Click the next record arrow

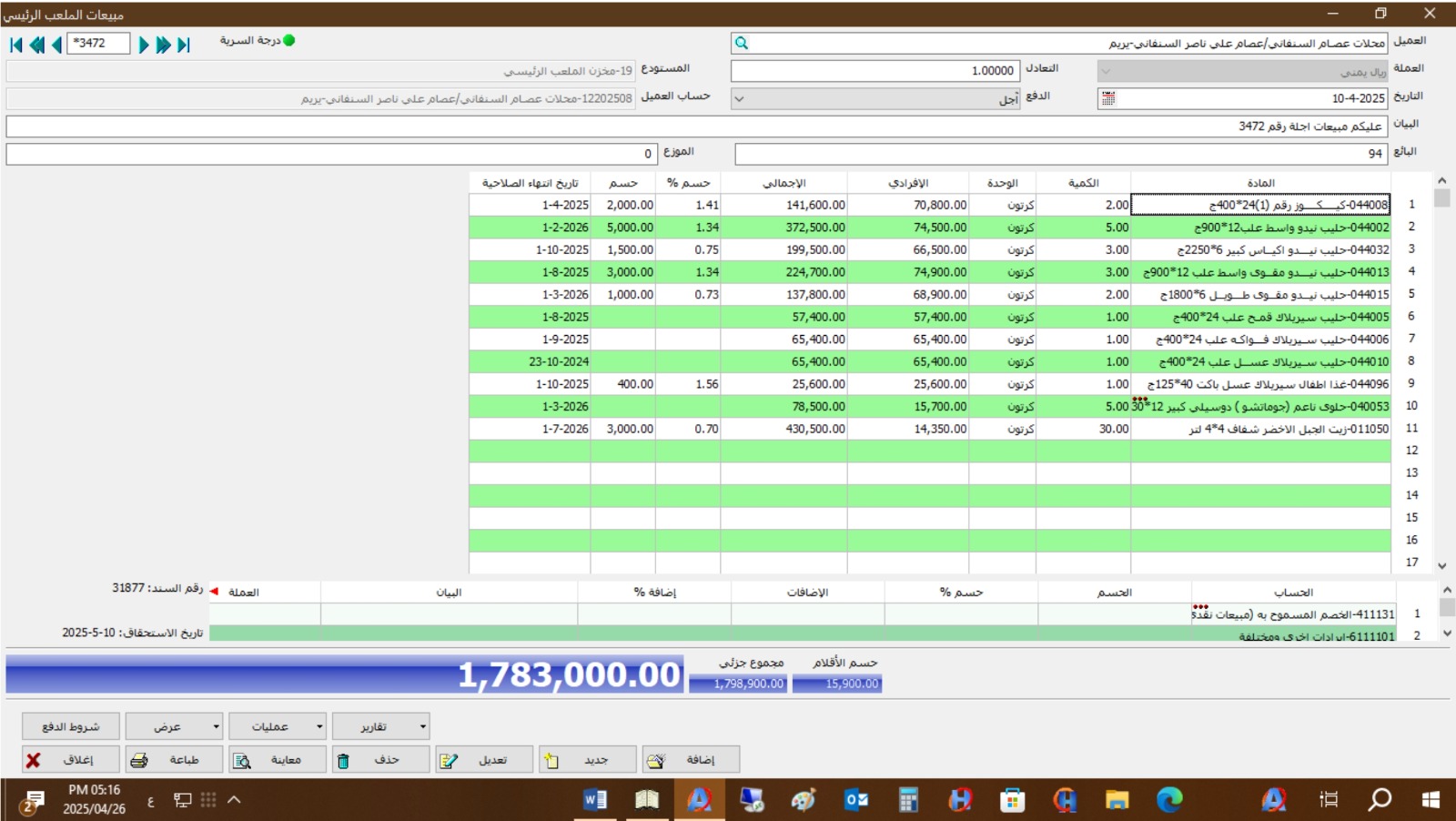click(x=144, y=45)
